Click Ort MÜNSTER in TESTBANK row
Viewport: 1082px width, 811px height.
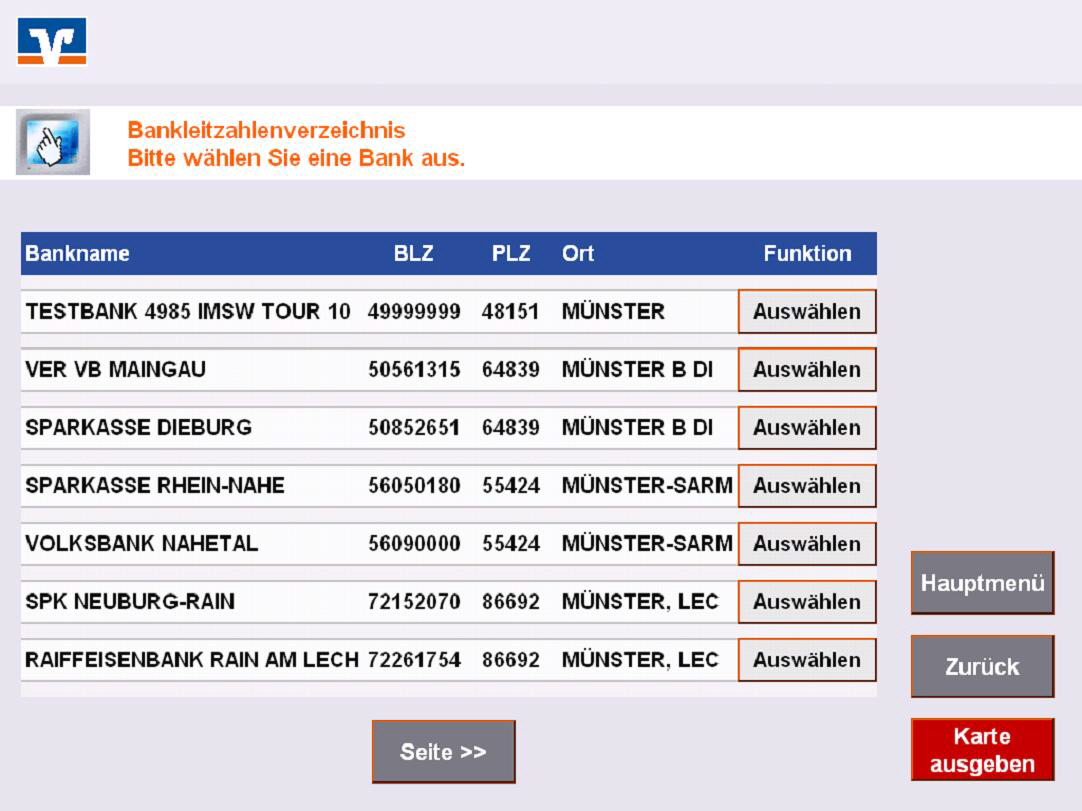613,311
